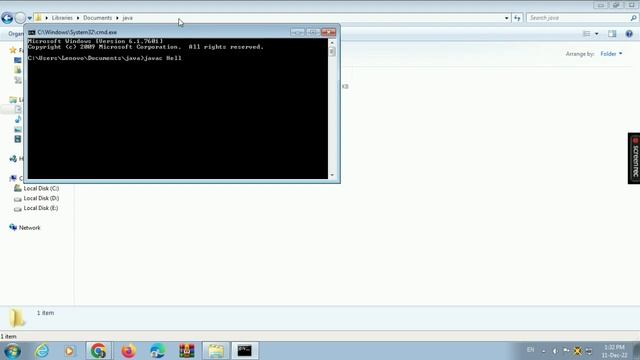
Task: Expand the address bar history dropdown
Action: 507,18
